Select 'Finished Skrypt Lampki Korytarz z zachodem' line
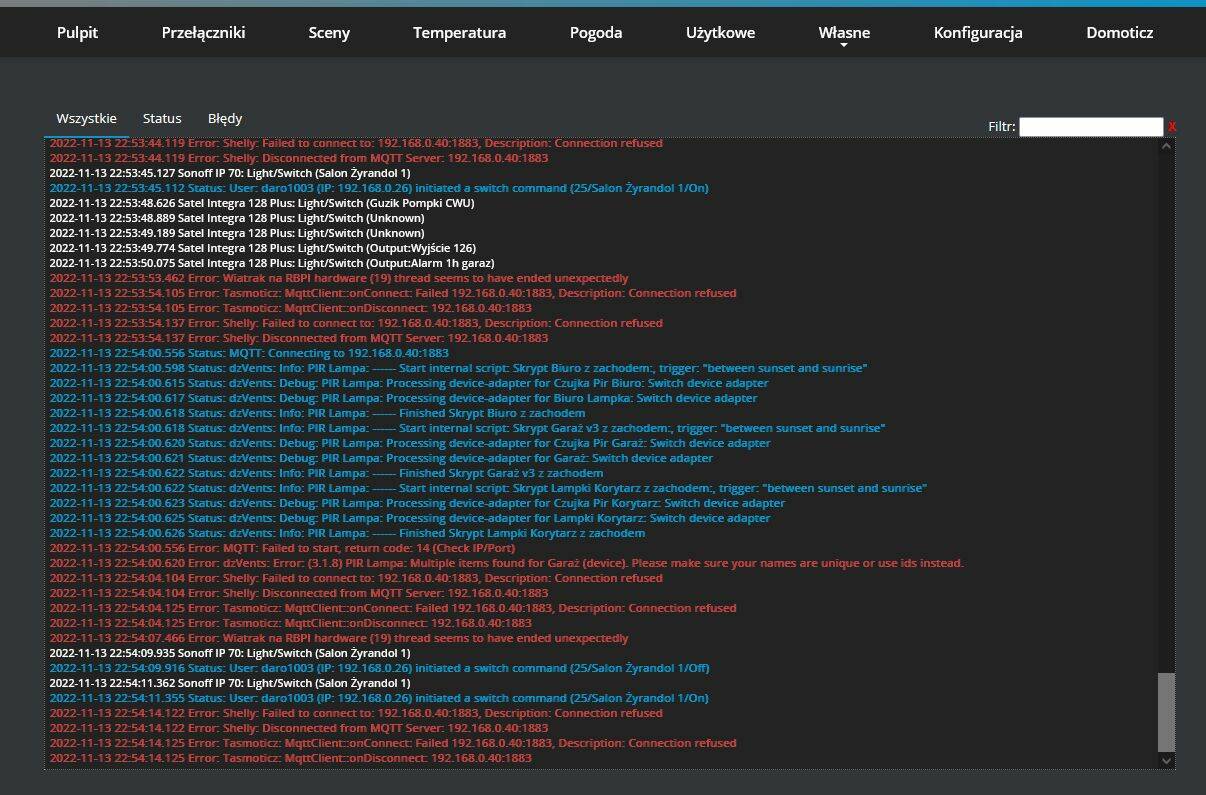 click(x=347, y=533)
